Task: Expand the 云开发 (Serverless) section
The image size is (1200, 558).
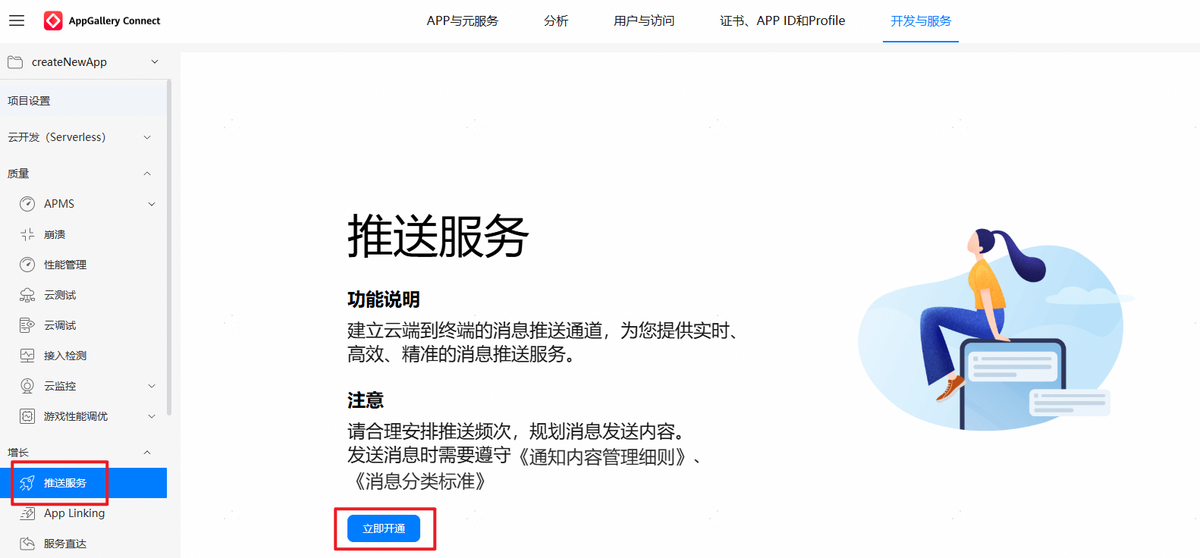Action: (147, 137)
